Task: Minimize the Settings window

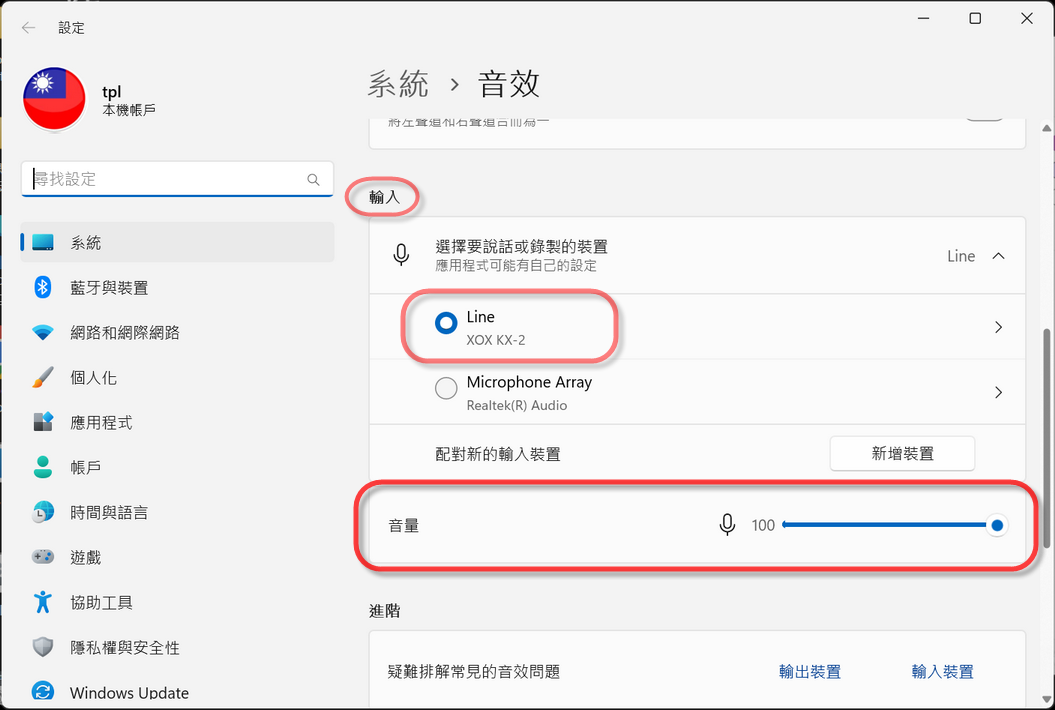Action: [x=923, y=18]
